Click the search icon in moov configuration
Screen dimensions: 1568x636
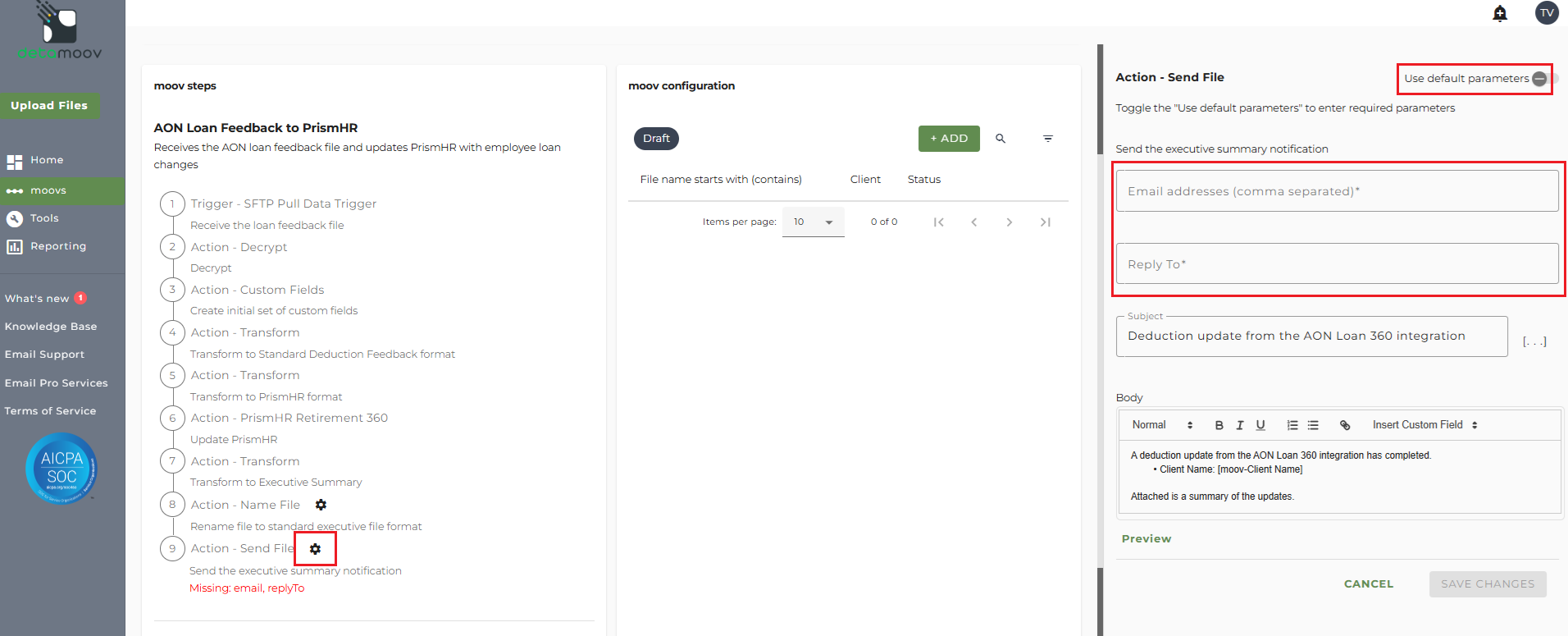(x=1001, y=139)
